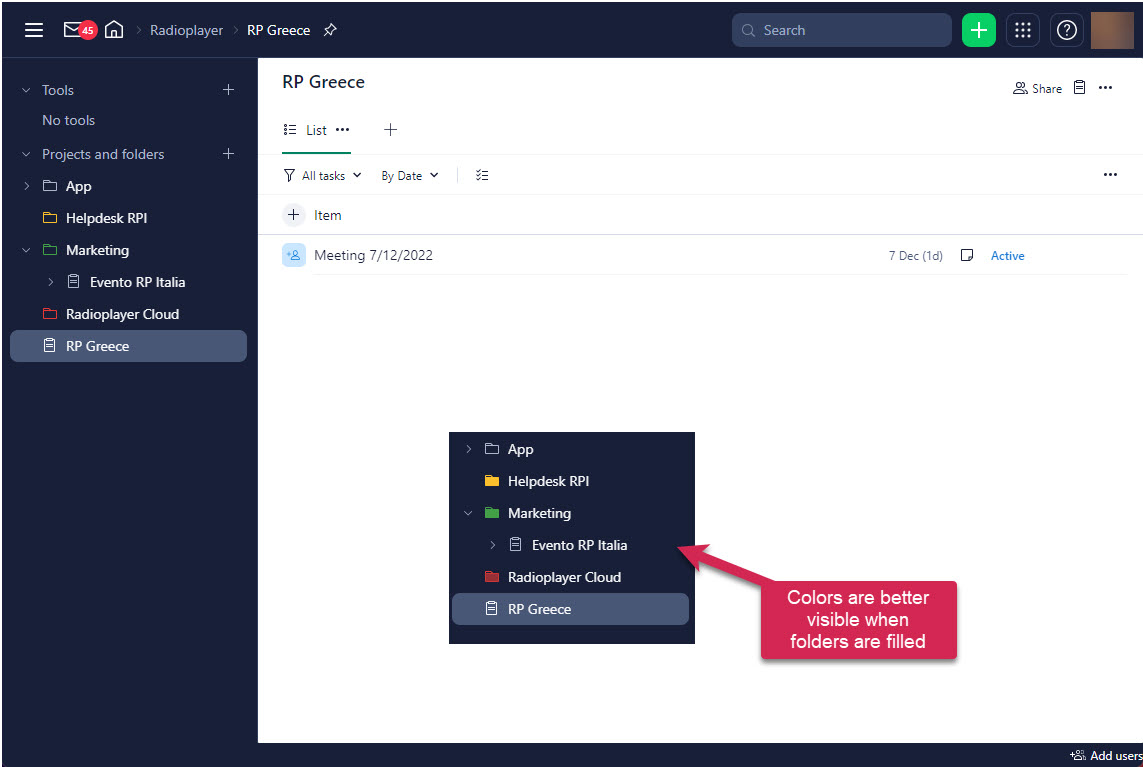Switch to the List view tab
This screenshot has width=1143, height=767.
(316, 130)
